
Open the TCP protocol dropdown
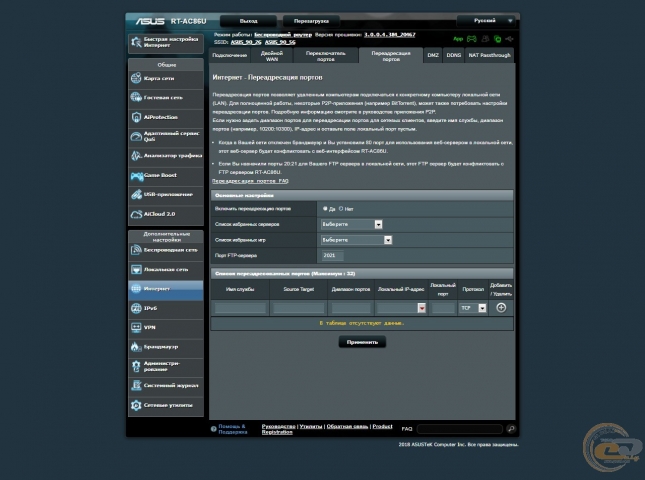tap(473, 308)
